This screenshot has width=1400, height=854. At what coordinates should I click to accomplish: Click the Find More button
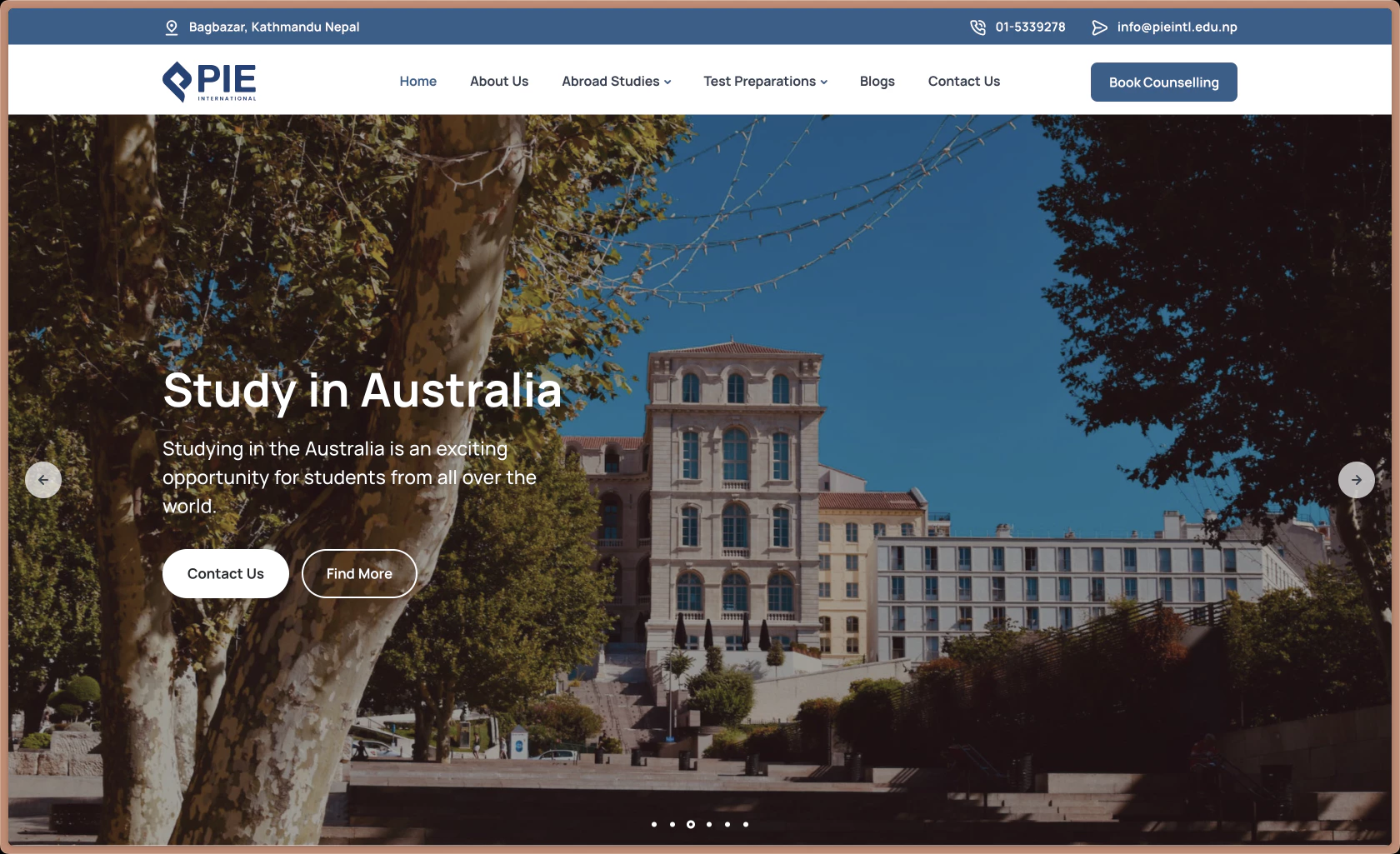(x=359, y=573)
